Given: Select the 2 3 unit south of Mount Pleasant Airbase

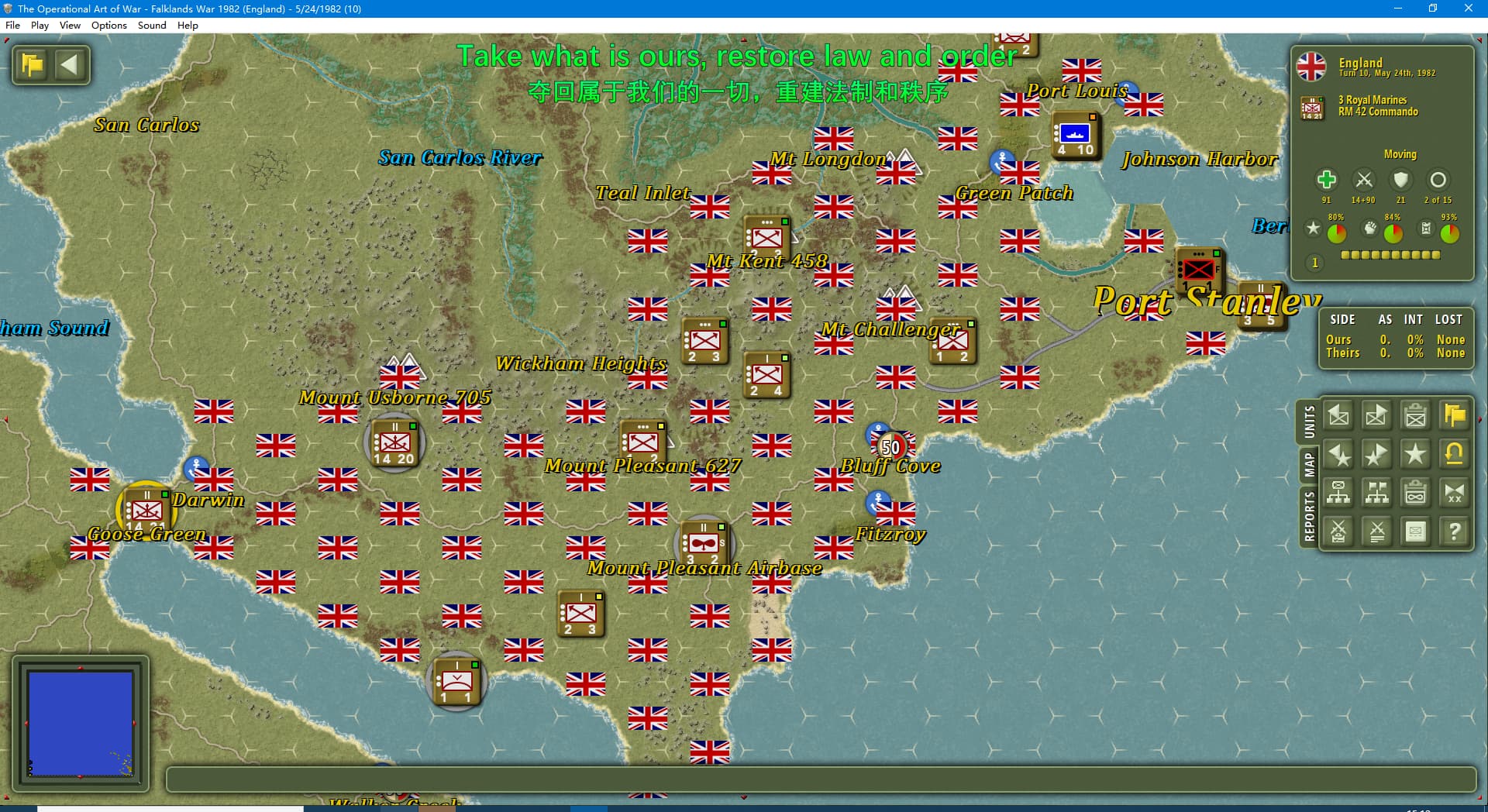Looking at the screenshot, I should coord(580,614).
